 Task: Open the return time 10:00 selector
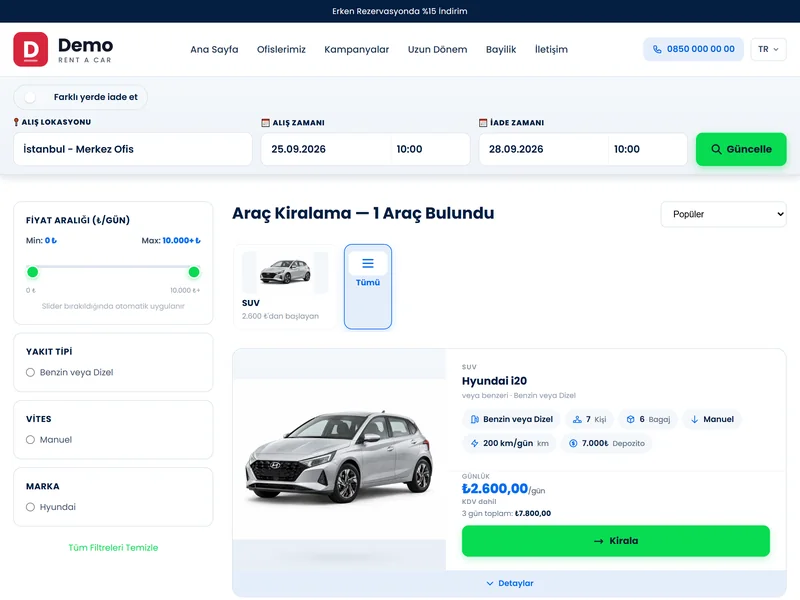coord(647,149)
